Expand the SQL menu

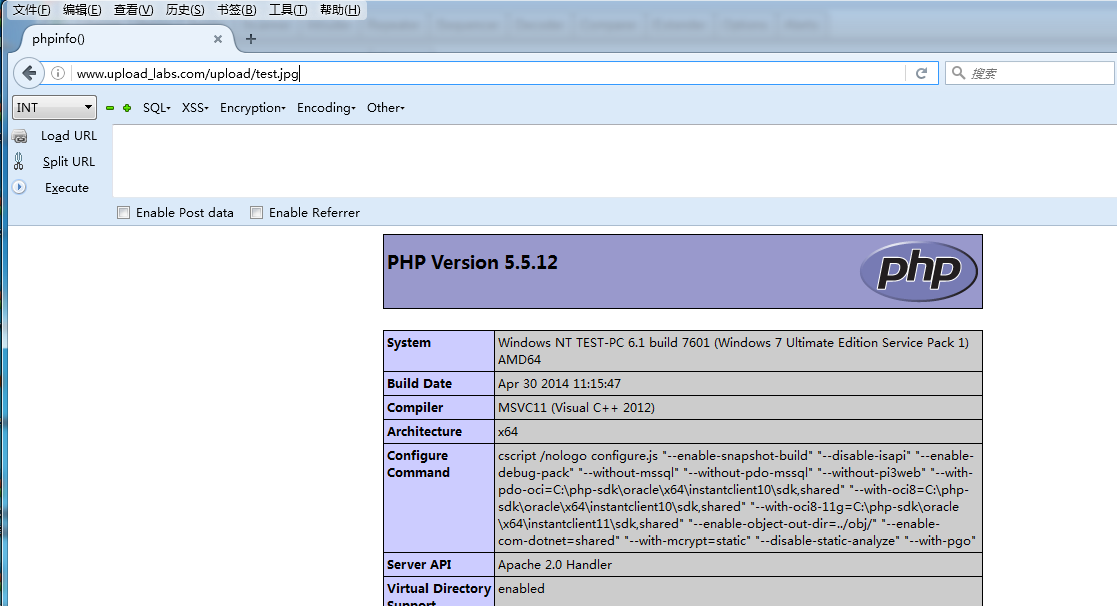[157, 108]
